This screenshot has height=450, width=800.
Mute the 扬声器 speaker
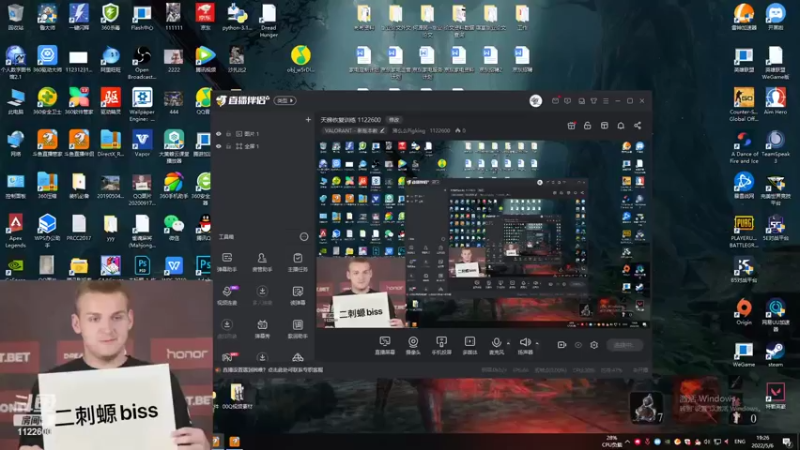pyautogui.click(x=525, y=345)
